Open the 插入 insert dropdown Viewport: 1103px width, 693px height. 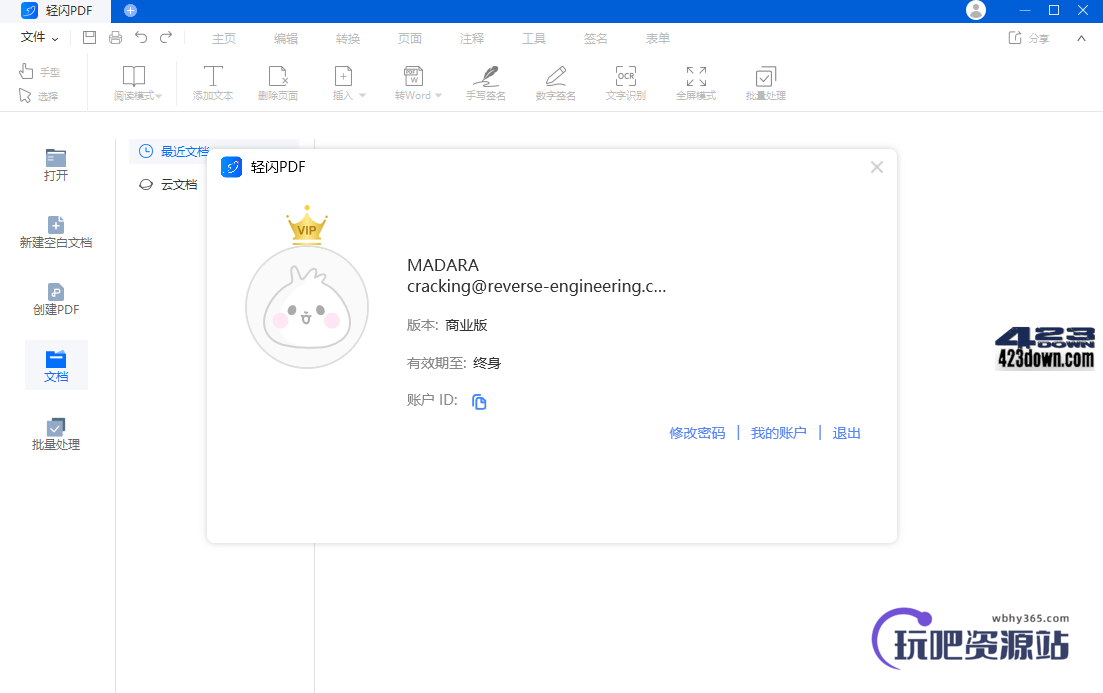point(348,83)
